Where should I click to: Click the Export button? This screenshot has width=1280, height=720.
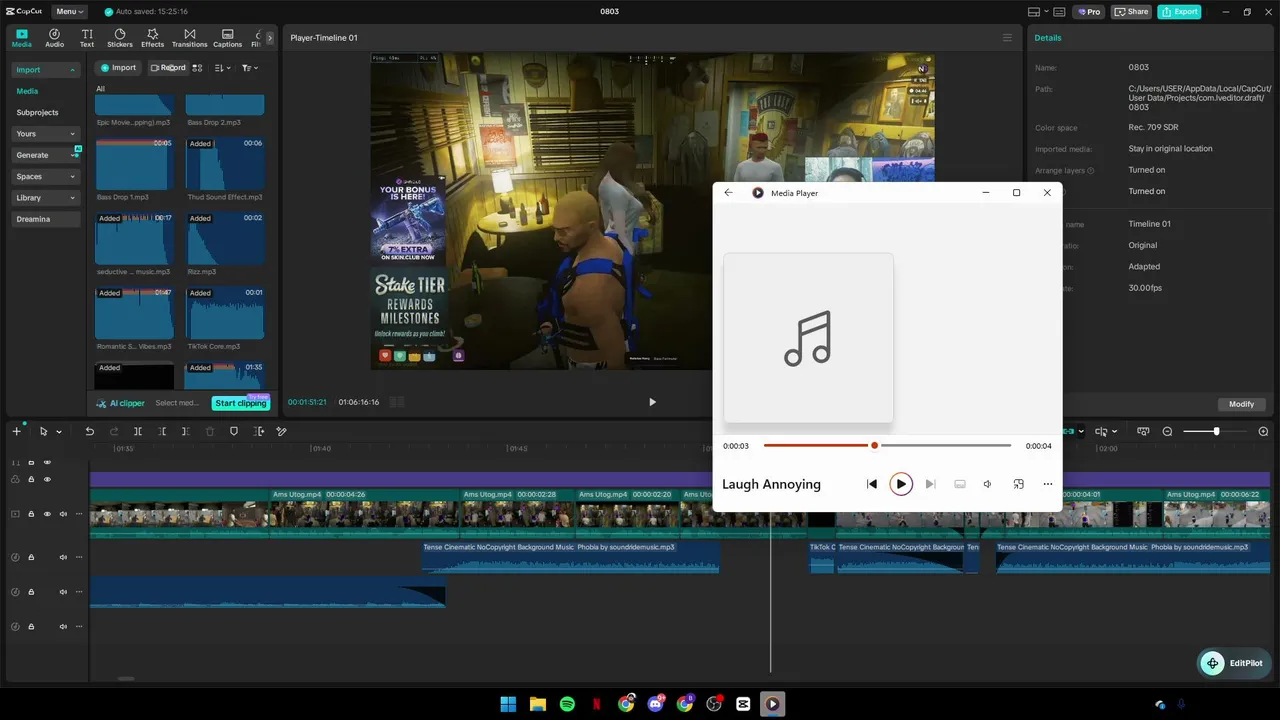coord(1179,12)
